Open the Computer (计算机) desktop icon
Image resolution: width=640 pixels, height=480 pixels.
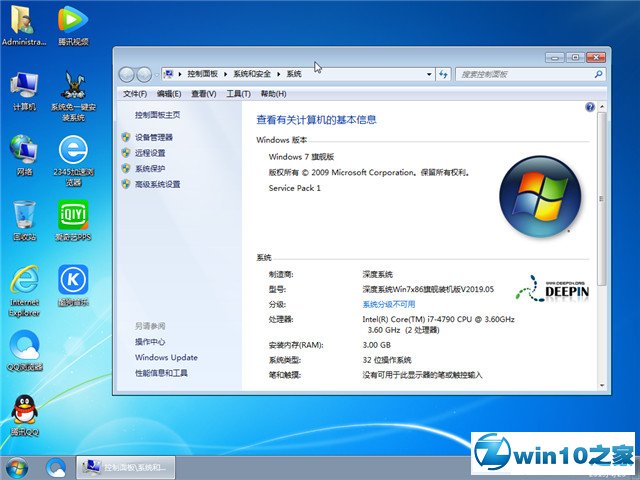coord(24,91)
